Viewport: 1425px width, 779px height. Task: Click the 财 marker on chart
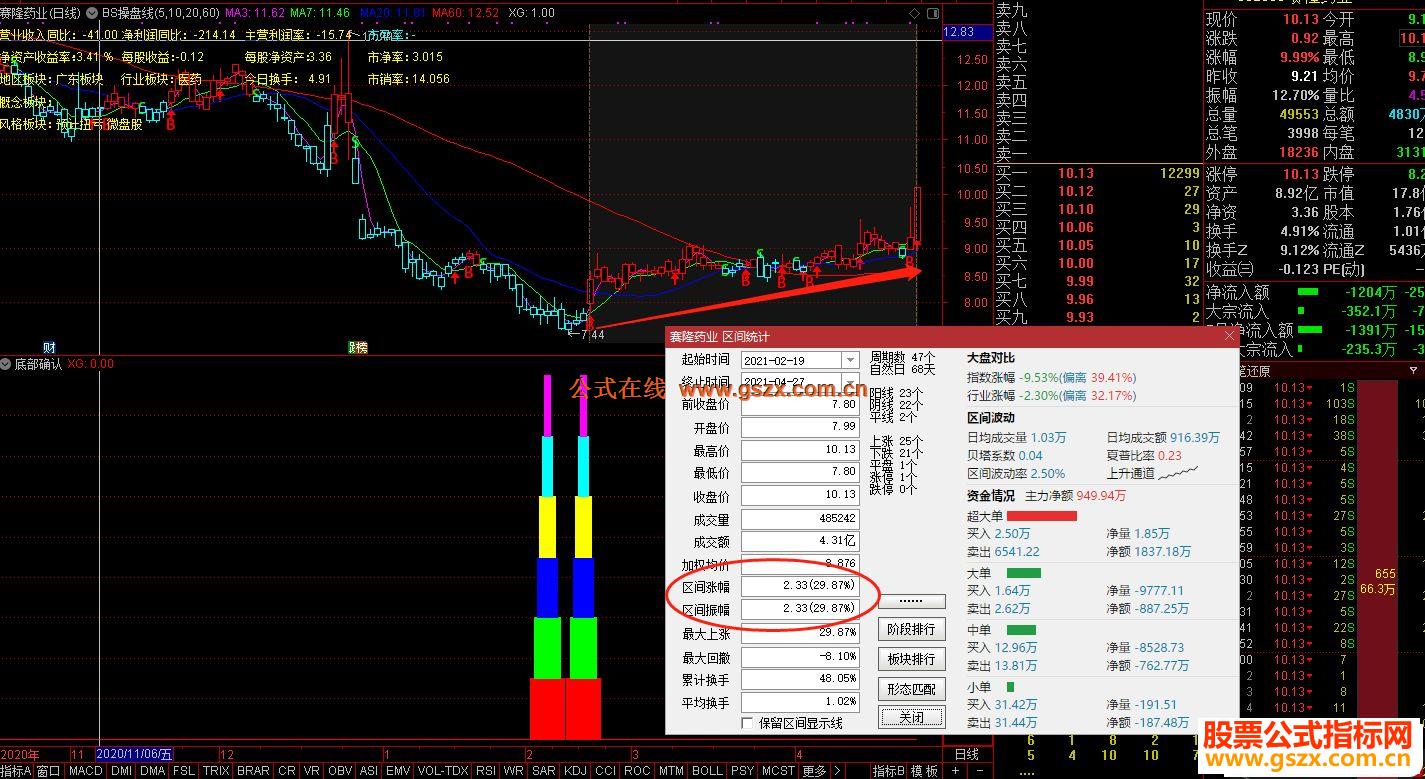coord(49,347)
